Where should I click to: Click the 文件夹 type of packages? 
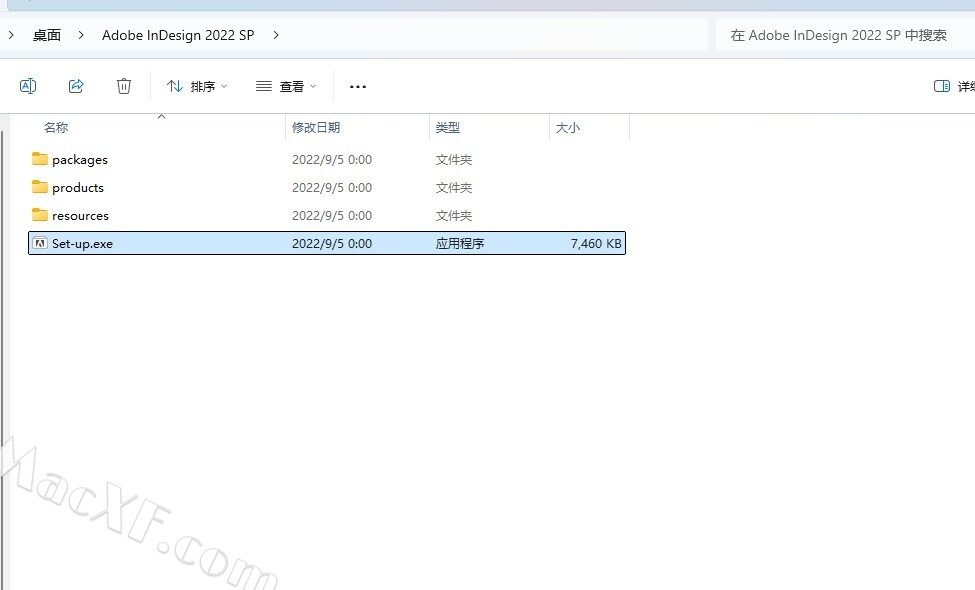pos(453,160)
